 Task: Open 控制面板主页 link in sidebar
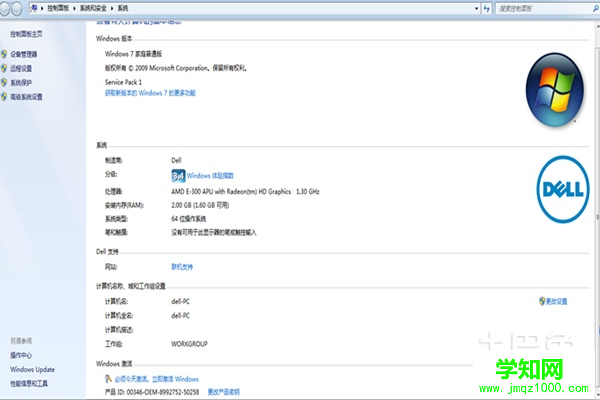coord(26,34)
